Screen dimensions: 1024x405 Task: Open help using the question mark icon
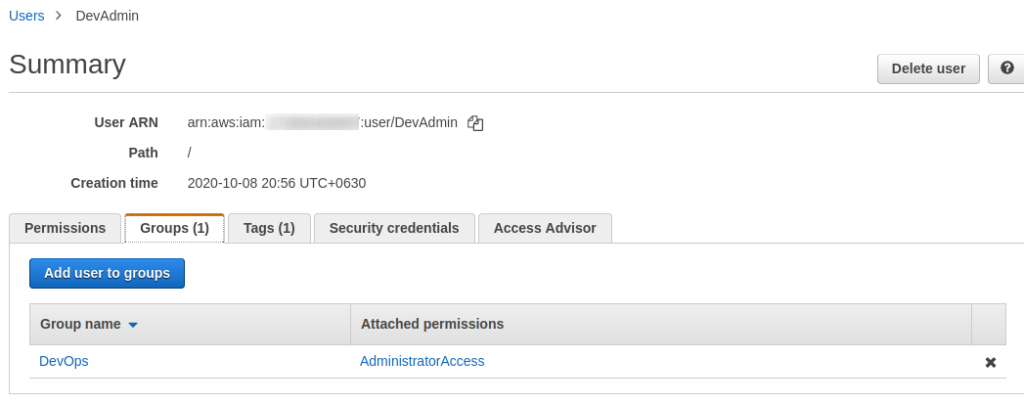pyautogui.click(x=1006, y=69)
